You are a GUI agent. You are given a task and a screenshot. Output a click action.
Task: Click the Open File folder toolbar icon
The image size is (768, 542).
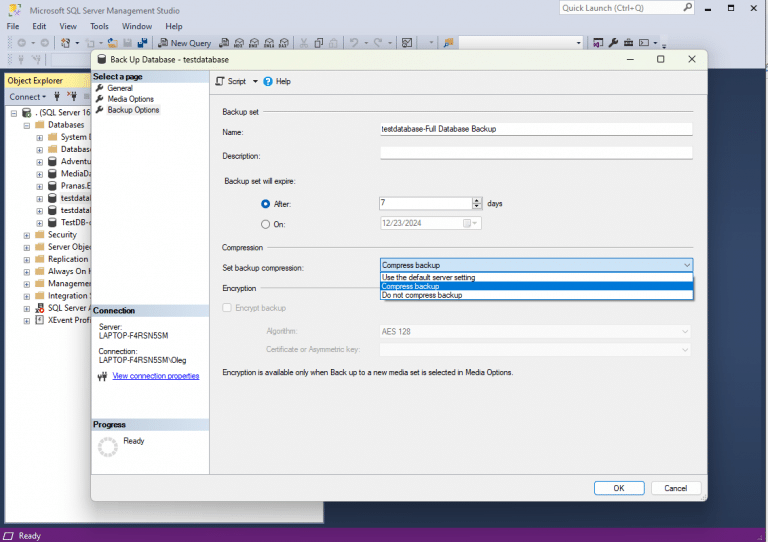pyautogui.click(x=113, y=43)
